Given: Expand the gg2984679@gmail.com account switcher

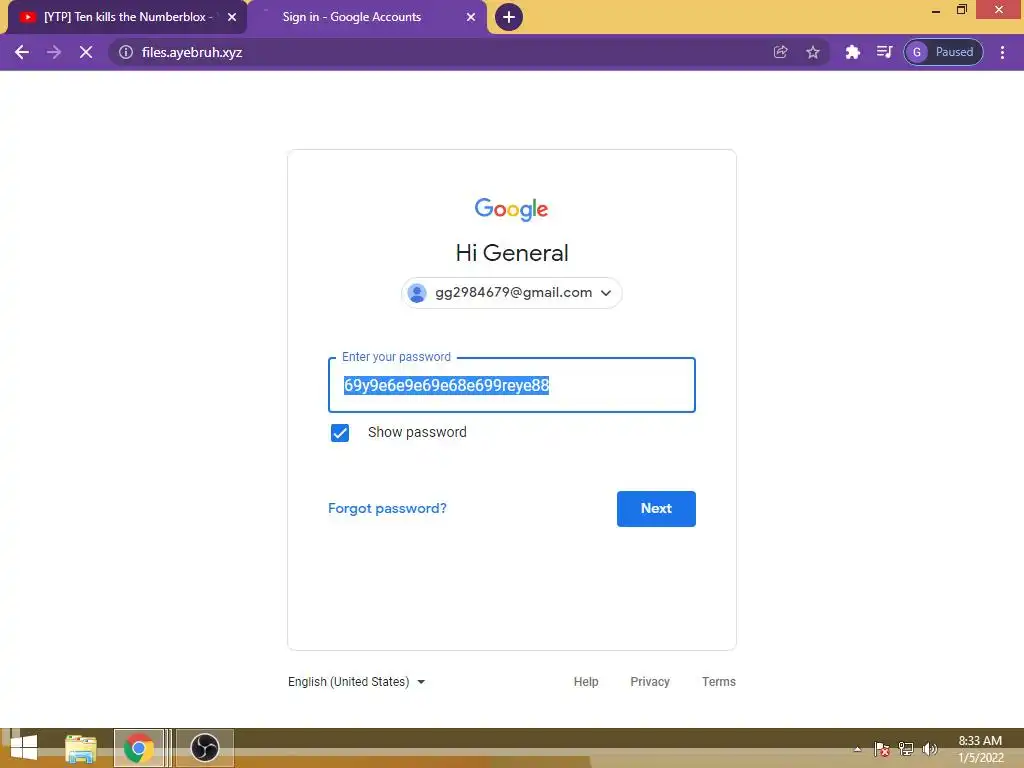Looking at the screenshot, I should click(511, 293).
